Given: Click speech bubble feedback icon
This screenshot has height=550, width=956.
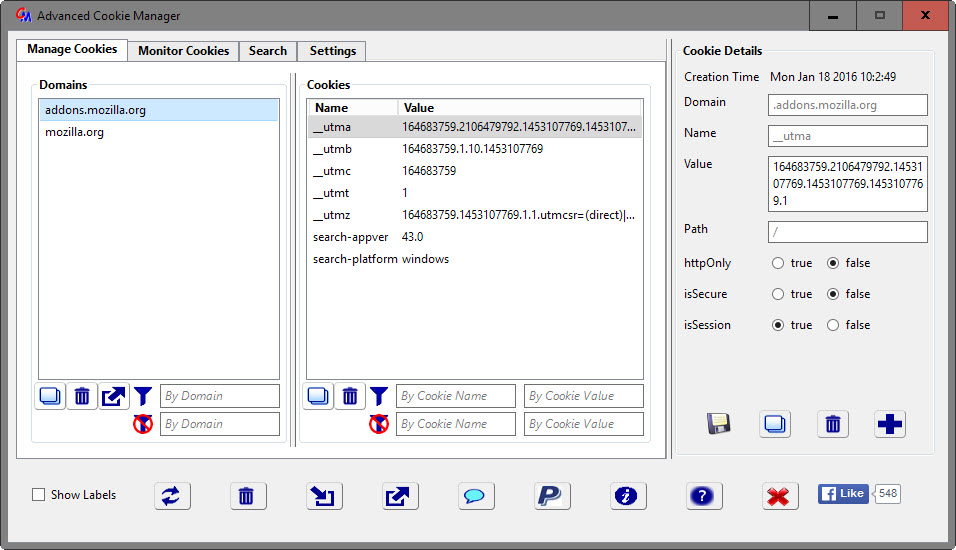Looking at the screenshot, I should 476,496.
